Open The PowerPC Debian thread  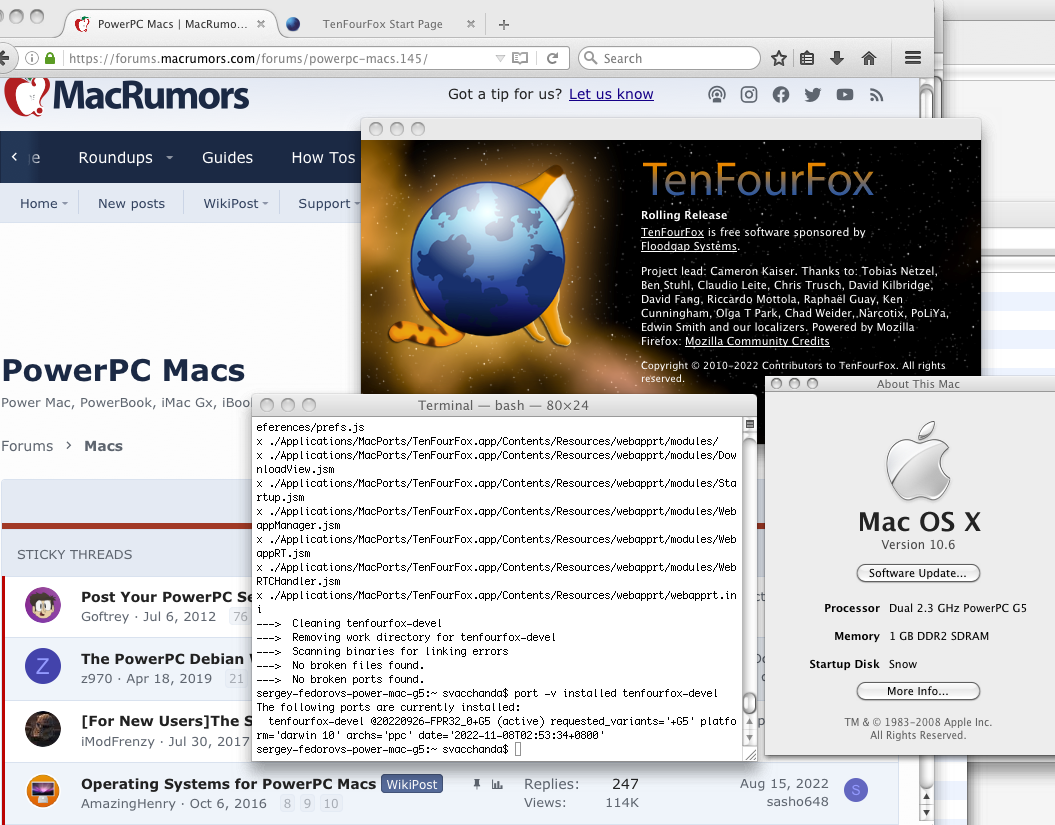[166, 659]
